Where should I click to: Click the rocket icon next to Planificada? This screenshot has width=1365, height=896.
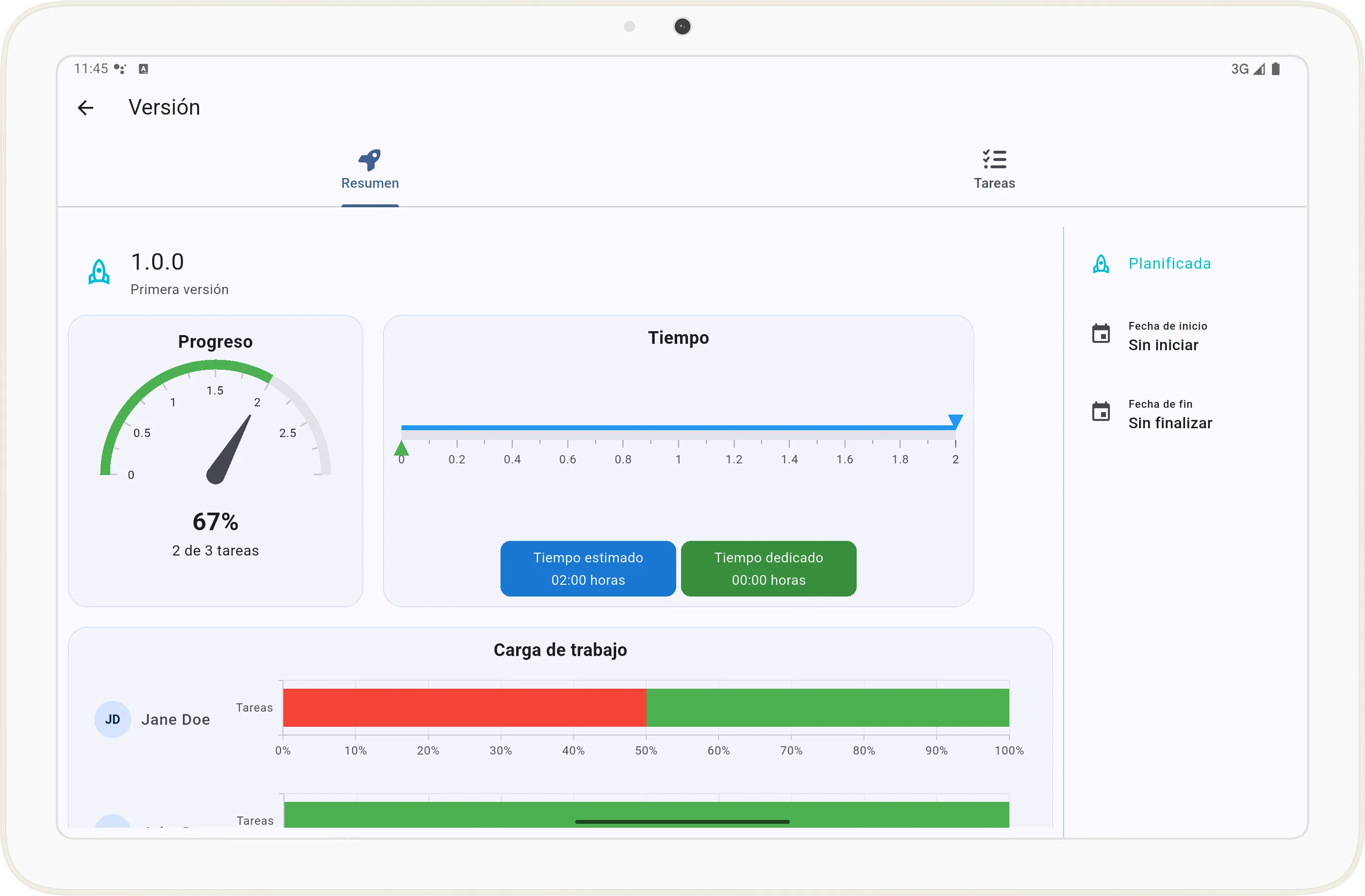(1101, 264)
